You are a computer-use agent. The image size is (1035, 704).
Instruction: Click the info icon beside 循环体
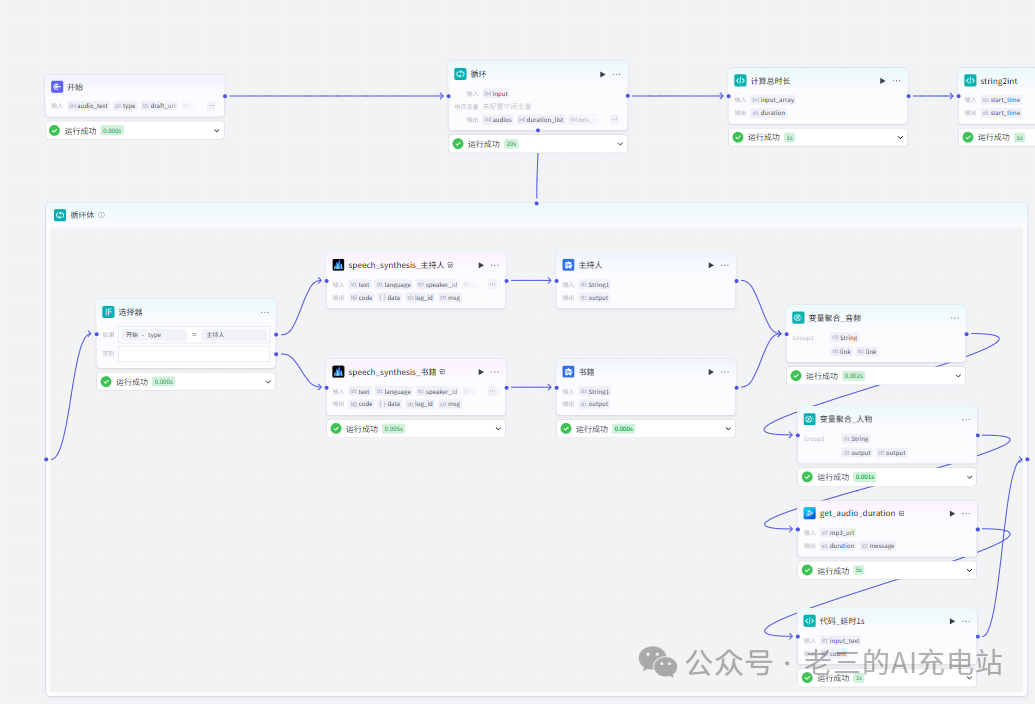[102, 215]
